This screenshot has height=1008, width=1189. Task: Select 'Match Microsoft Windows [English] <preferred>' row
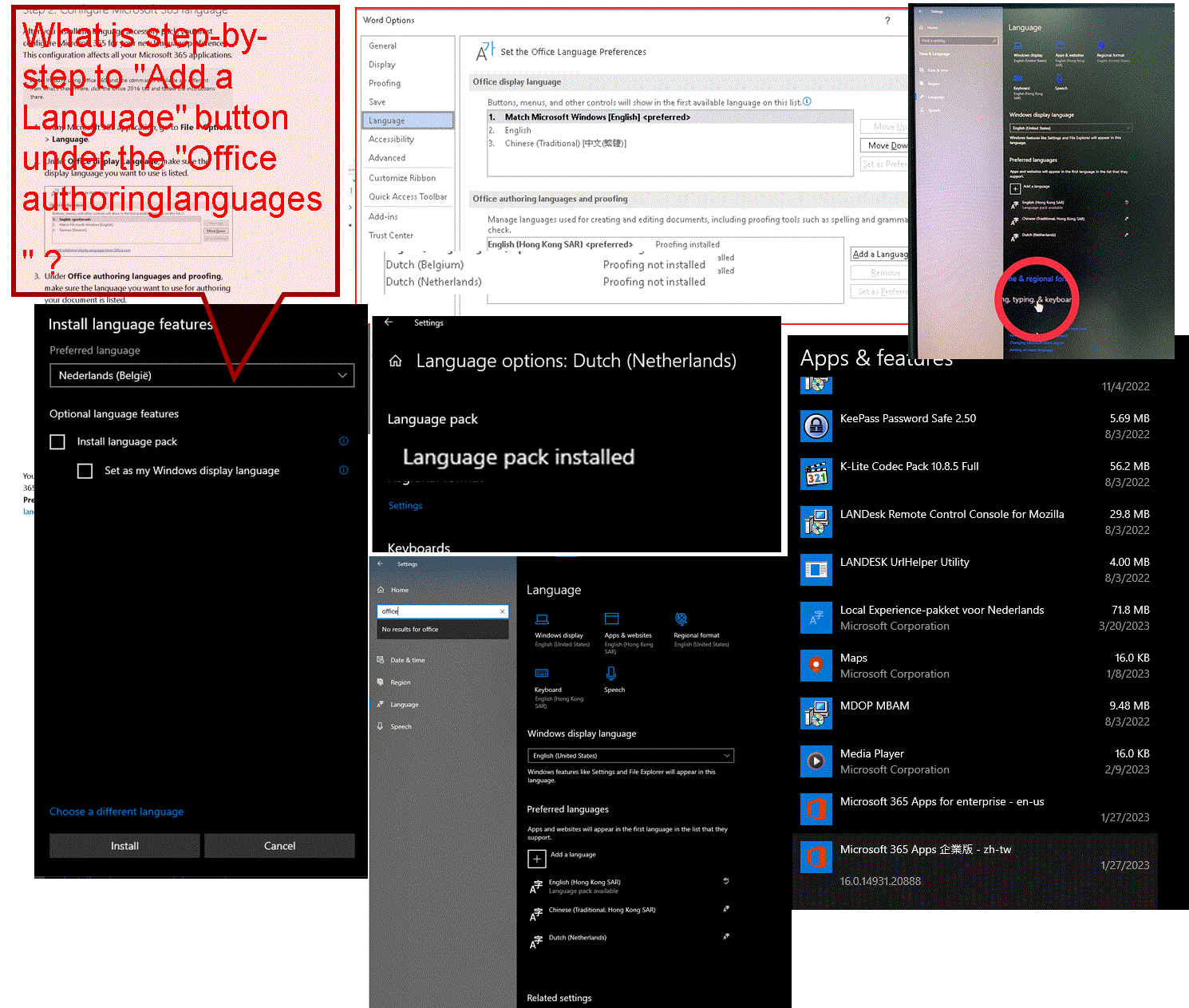[670, 117]
